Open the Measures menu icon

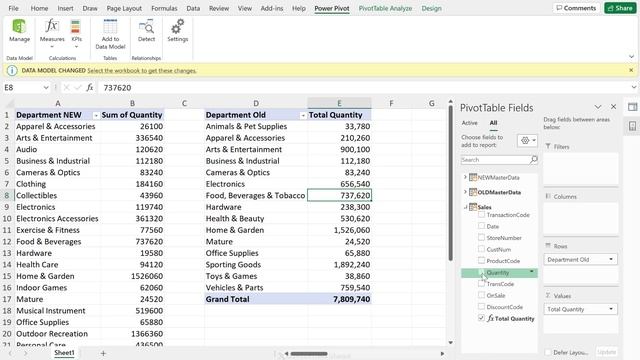pos(51,26)
